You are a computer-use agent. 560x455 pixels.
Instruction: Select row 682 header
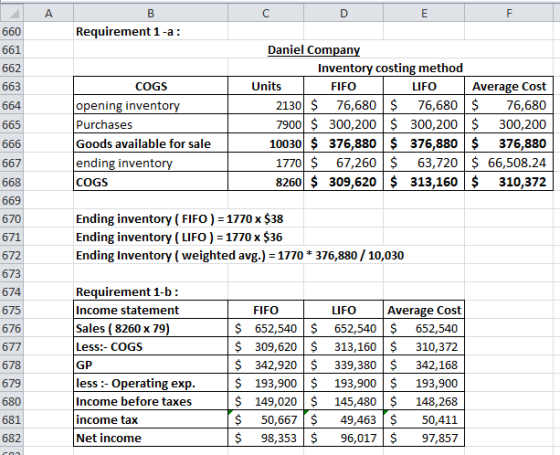(12, 438)
